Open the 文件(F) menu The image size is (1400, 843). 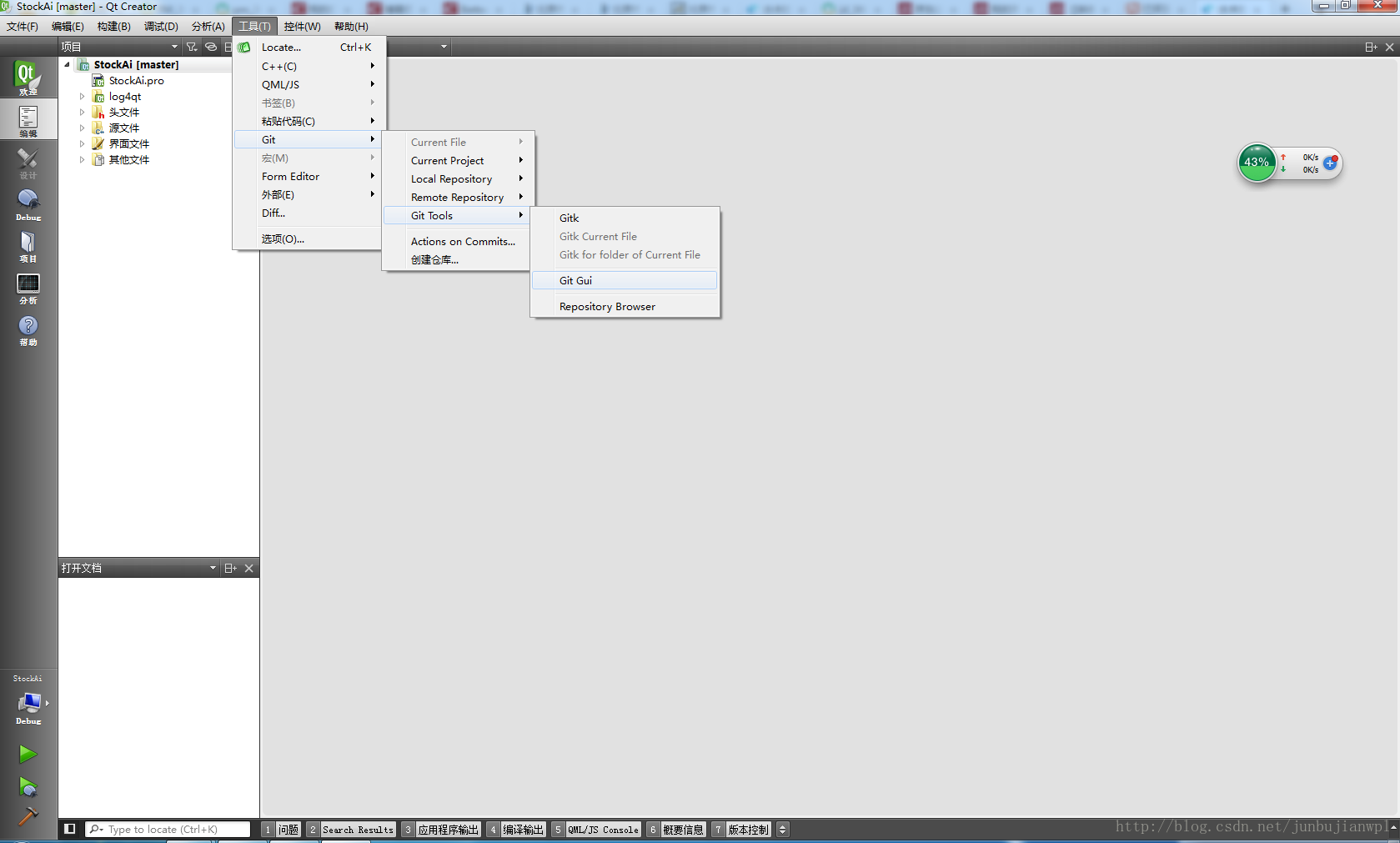tap(23, 27)
